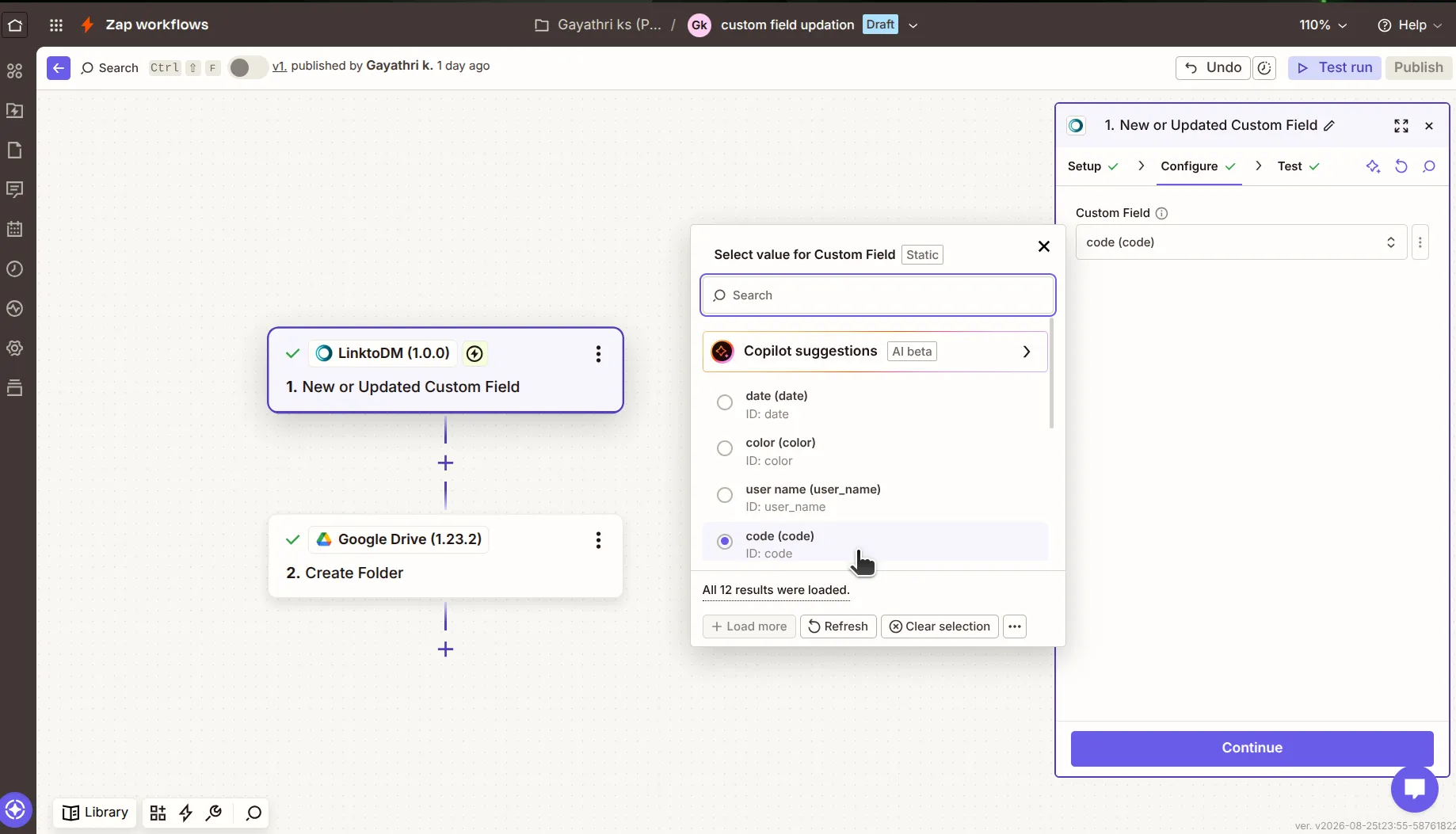Open the document notes sidebar icon
The height and width of the screenshot is (834, 1456).
[15, 150]
